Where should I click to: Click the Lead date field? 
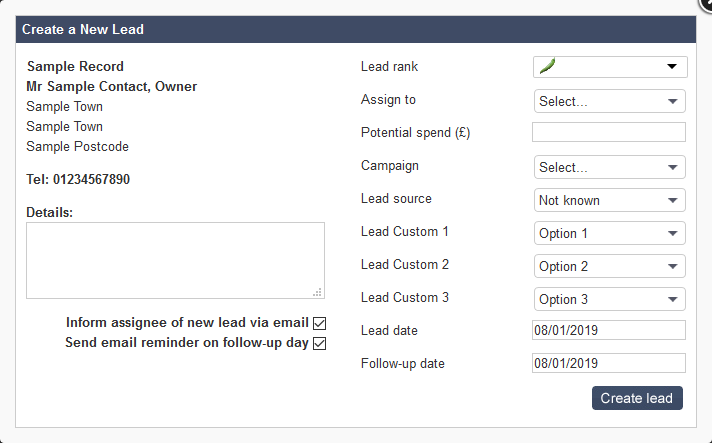[x=608, y=331]
